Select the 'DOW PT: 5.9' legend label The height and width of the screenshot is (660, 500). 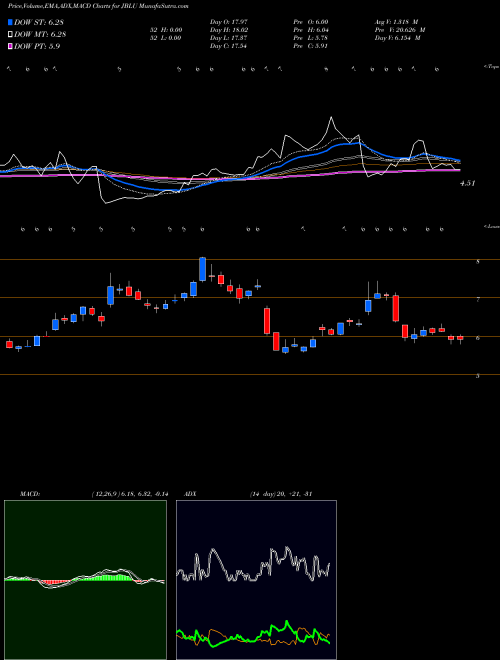pyautogui.click(x=37, y=46)
